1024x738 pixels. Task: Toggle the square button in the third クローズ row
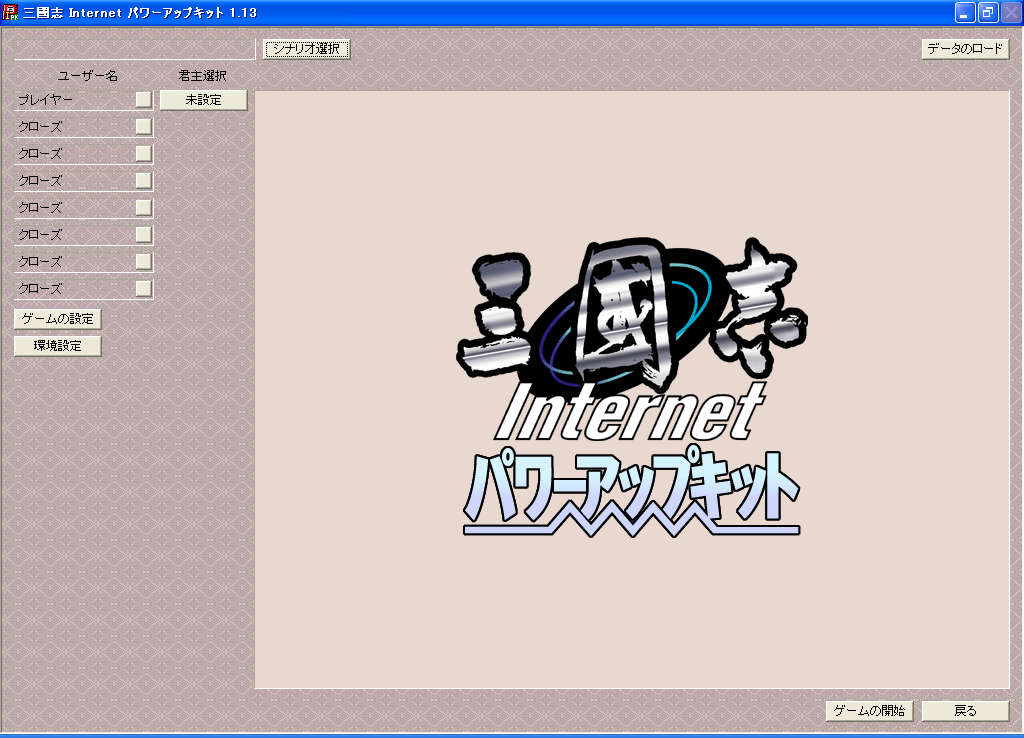(x=144, y=181)
